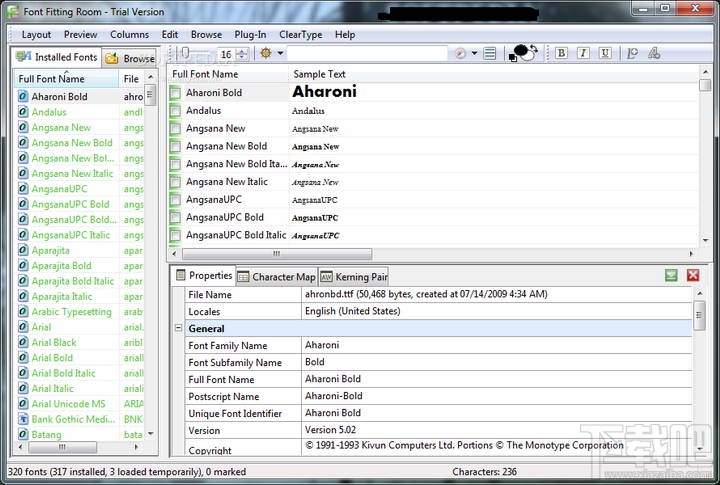Image resolution: width=720 pixels, height=485 pixels.
Task: Click the File column header in left panel
Action: 132,79
